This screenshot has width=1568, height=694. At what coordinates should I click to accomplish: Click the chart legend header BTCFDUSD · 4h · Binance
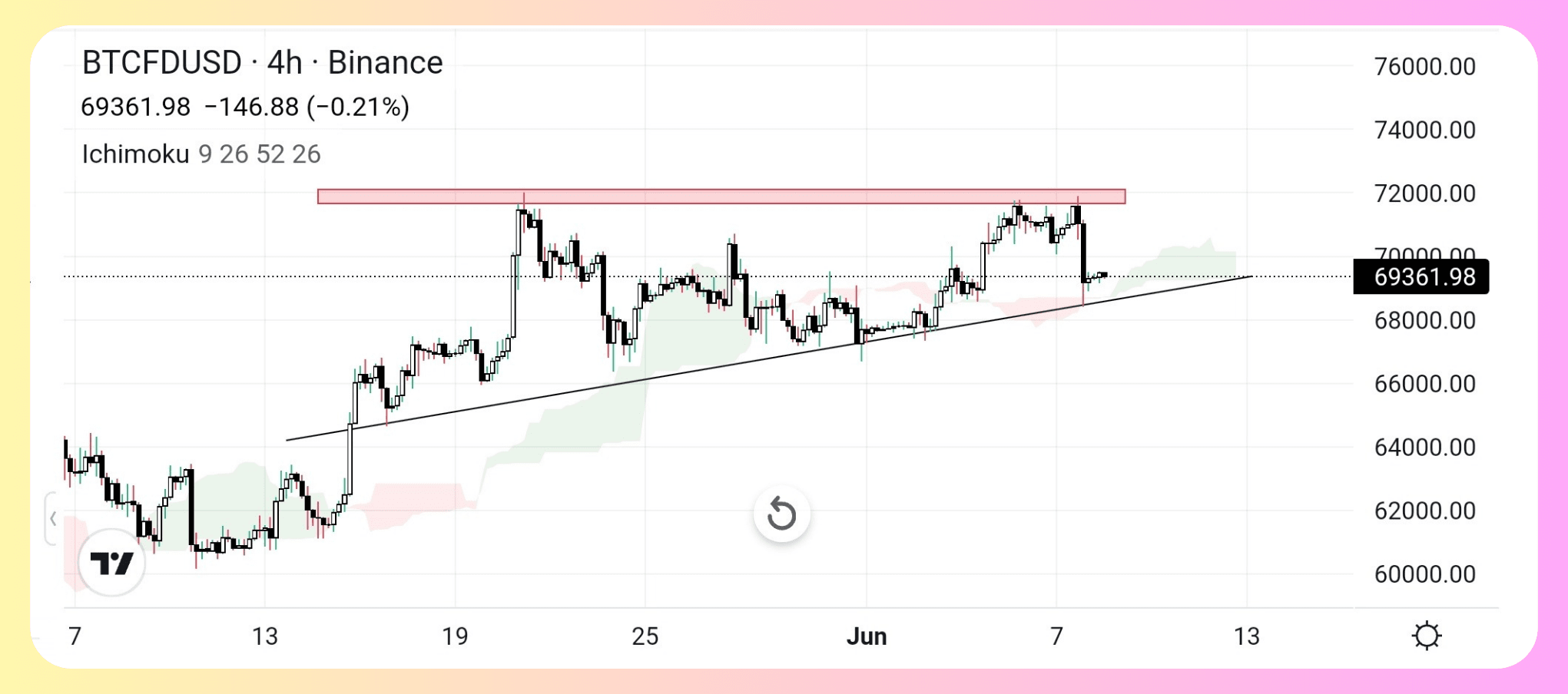[262, 63]
